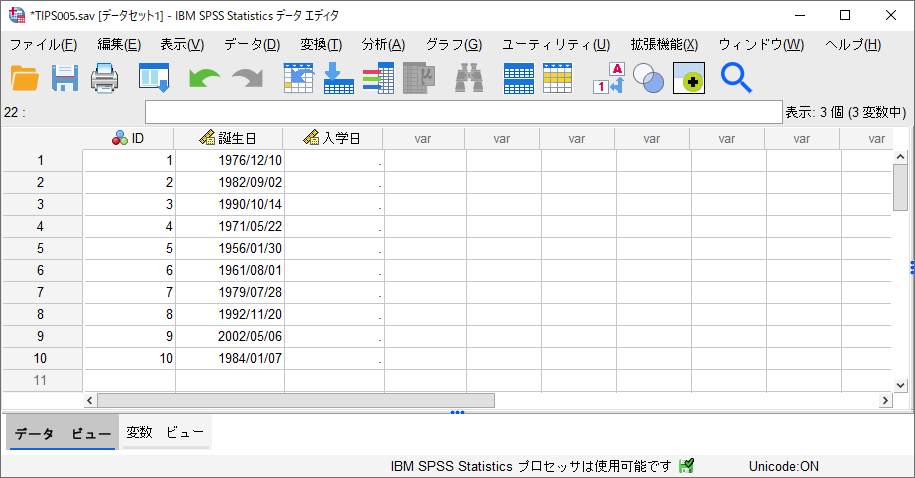Image resolution: width=915 pixels, height=478 pixels.
Task: Select the 入学日 column header
Action: click(x=333, y=139)
